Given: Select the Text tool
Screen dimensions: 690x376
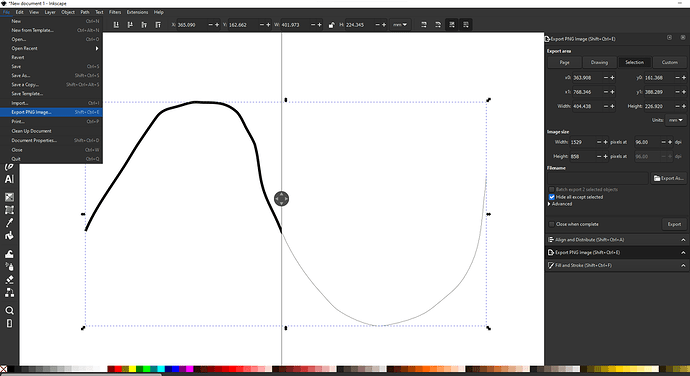Looking at the screenshot, I should tap(9, 179).
